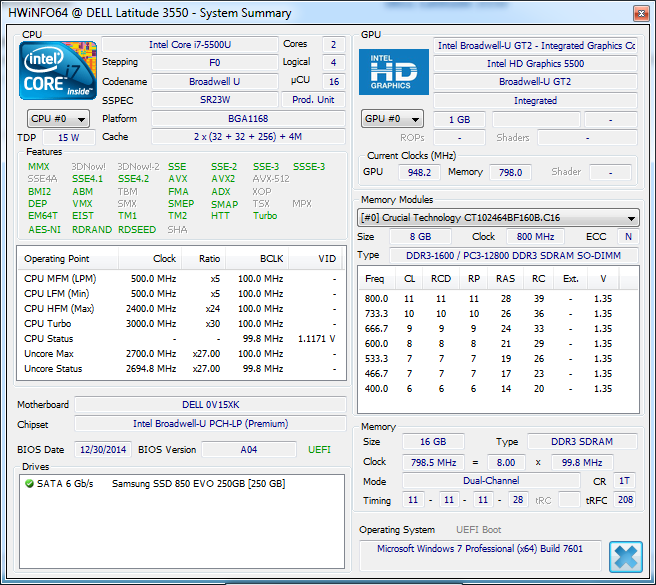The height and width of the screenshot is (585, 656).
Task: Select the CPU HFM (Max) row
Action: (181, 309)
